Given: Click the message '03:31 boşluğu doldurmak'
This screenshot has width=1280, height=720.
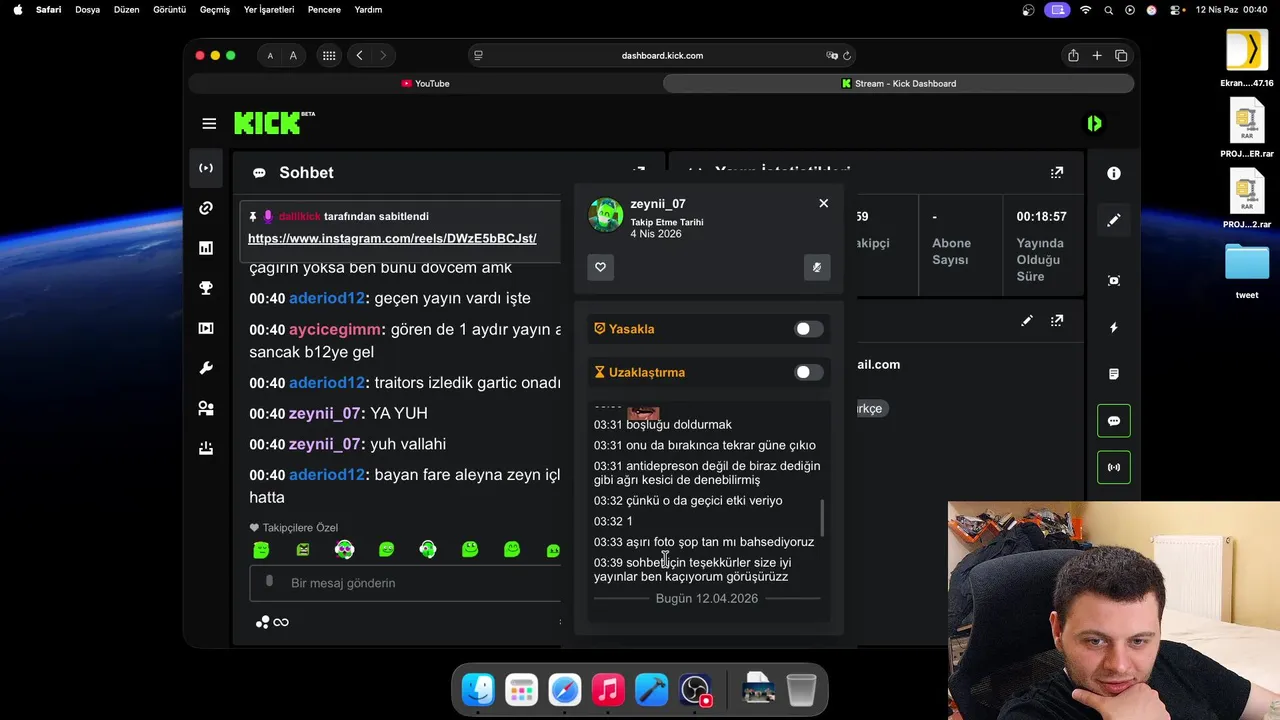Looking at the screenshot, I should pos(663,424).
